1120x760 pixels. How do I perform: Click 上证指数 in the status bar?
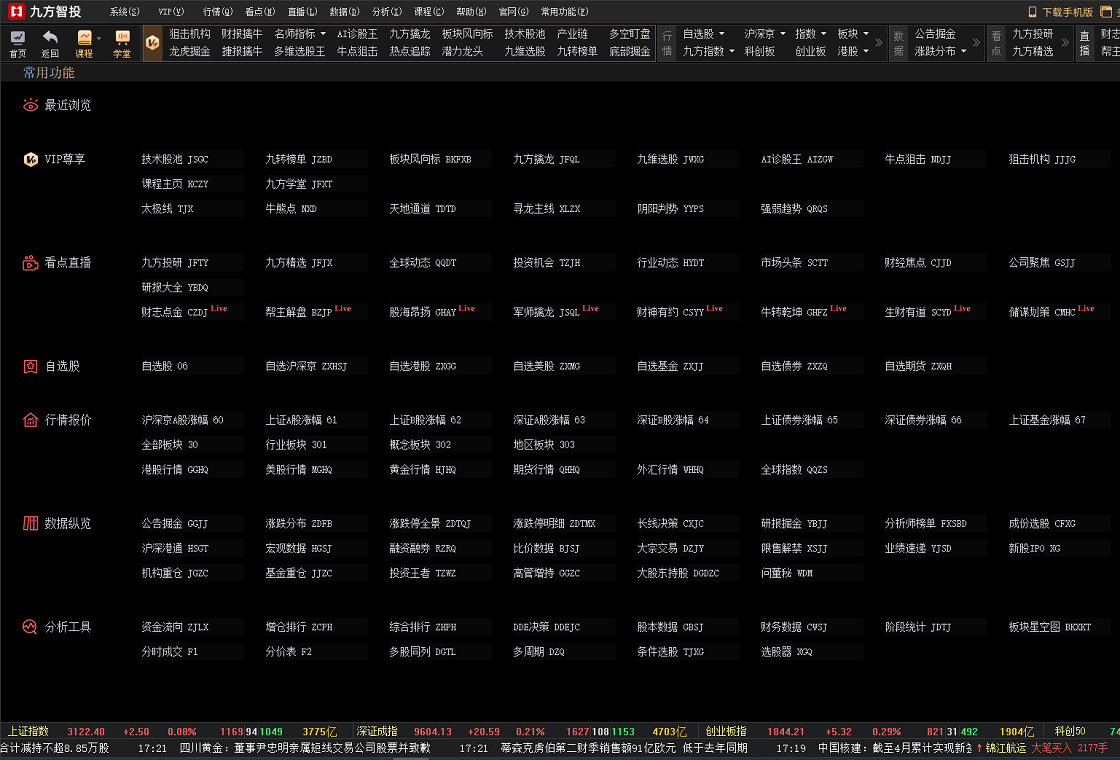(x=28, y=731)
